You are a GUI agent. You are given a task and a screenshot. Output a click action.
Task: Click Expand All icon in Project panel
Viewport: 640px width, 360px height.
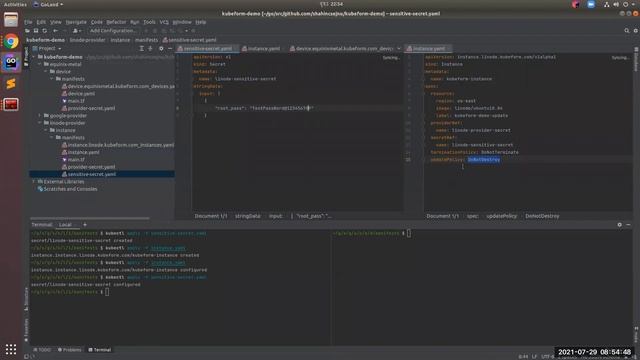click(142, 49)
